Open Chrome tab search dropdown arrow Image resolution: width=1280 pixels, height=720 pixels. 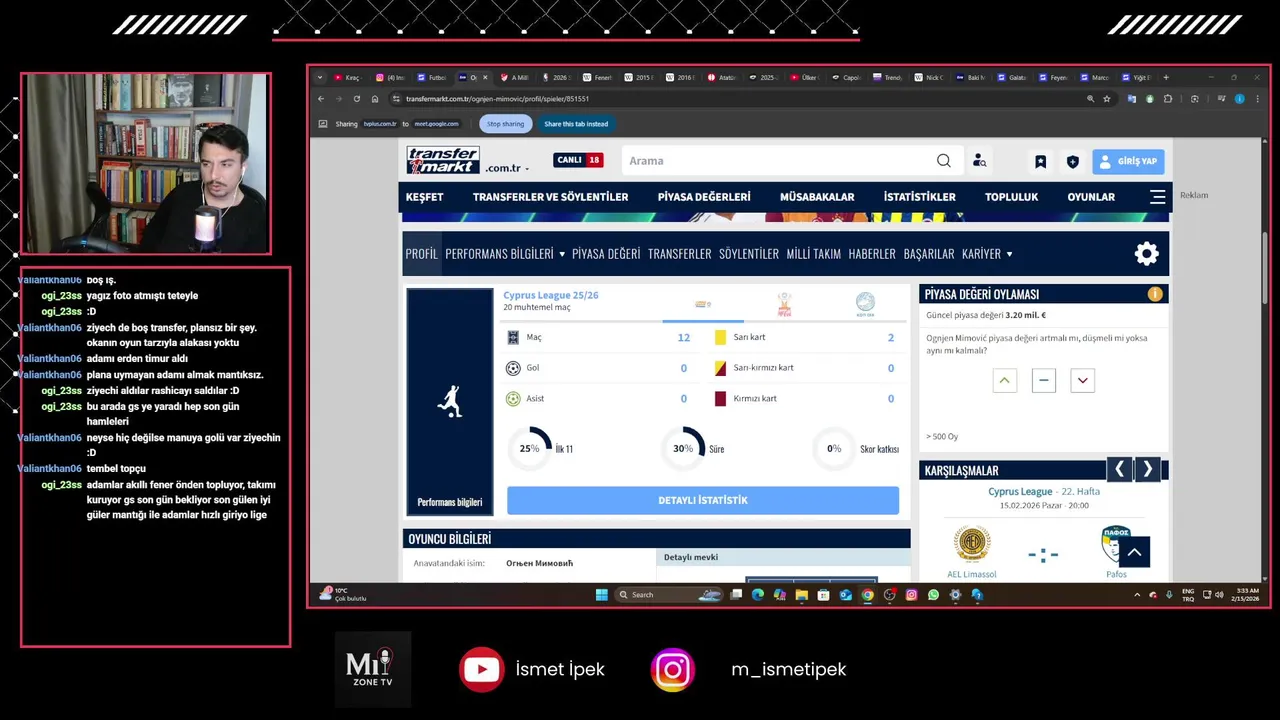pyautogui.click(x=320, y=77)
